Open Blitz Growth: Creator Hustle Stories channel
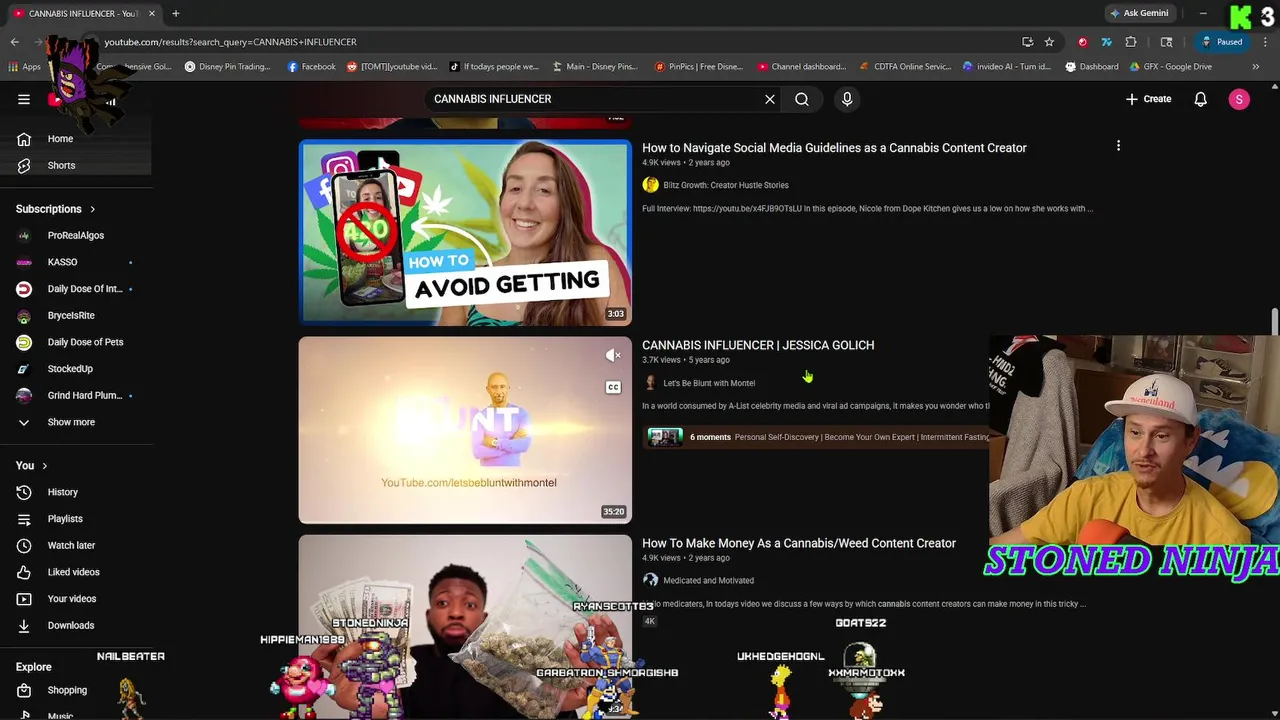The image size is (1280, 720). [726, 185]
